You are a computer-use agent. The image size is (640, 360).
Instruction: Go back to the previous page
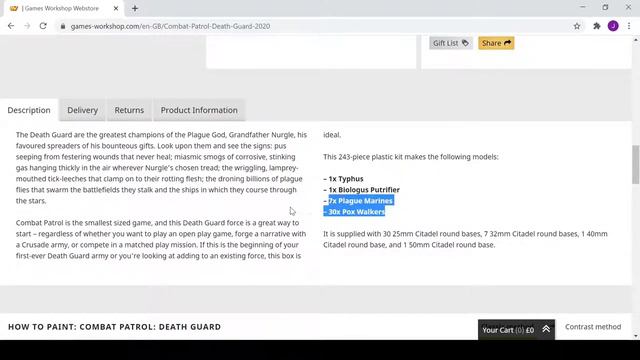[11, 26]
